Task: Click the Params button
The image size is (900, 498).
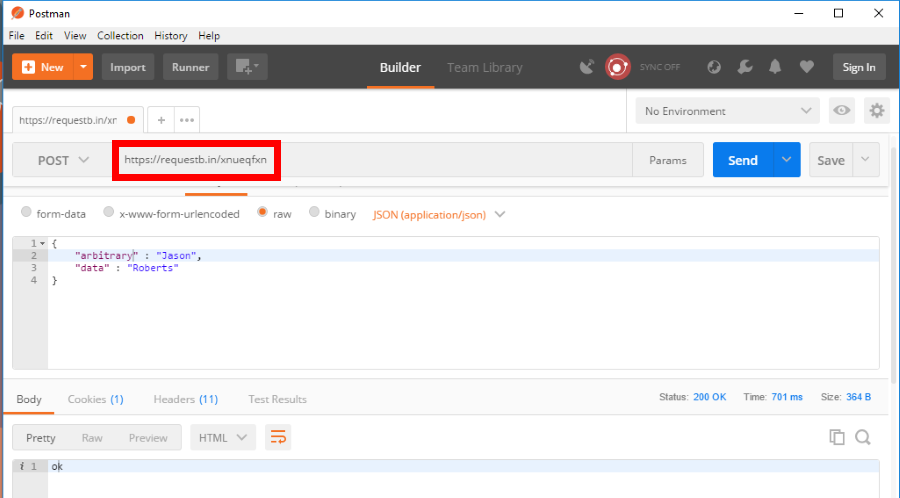Action: (x=668, y=160)
